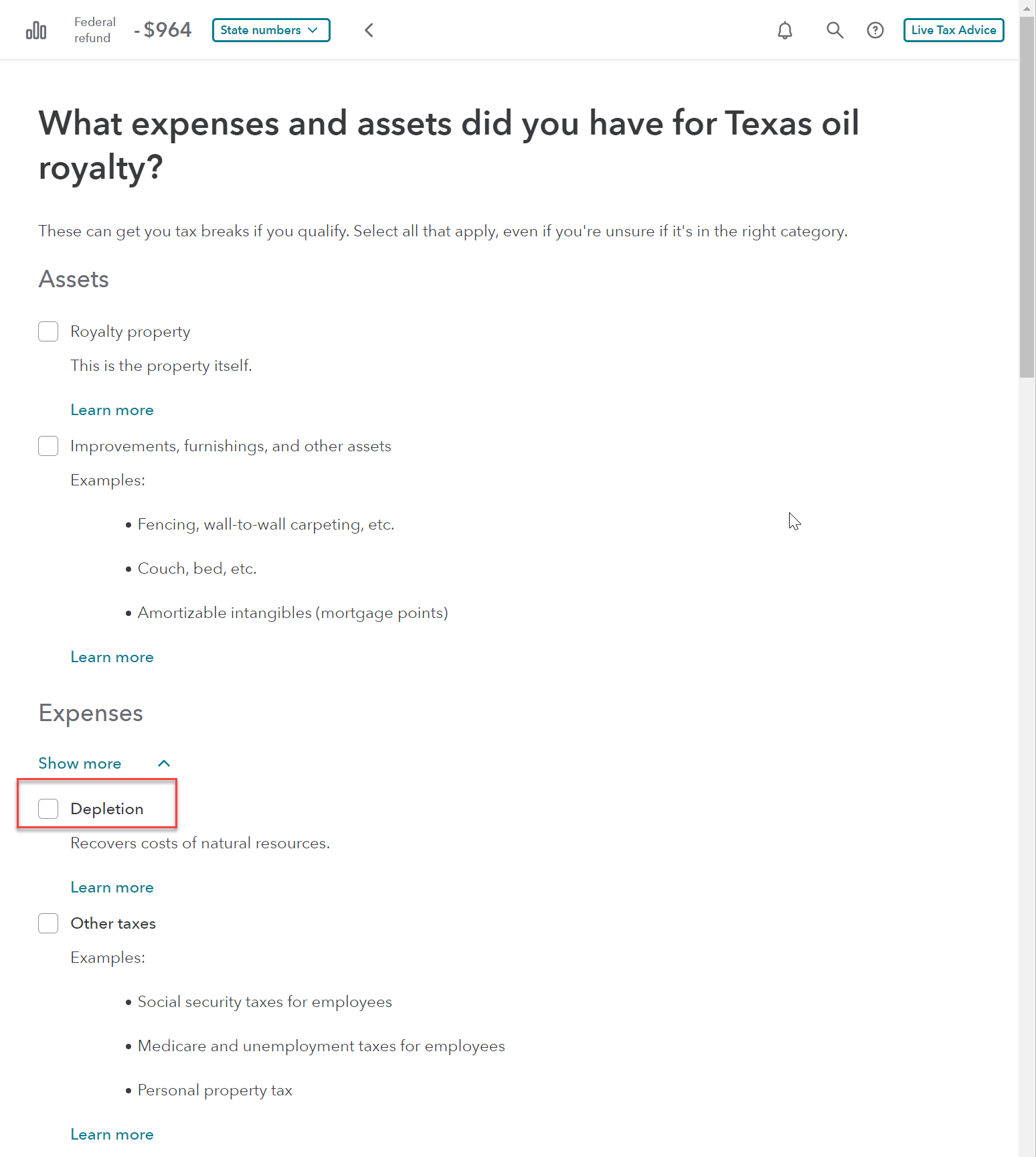The width and height of the screenshot is (1036, 1157).
Task: Open Learn more under Personal property tax
Action: [112, 1134]
